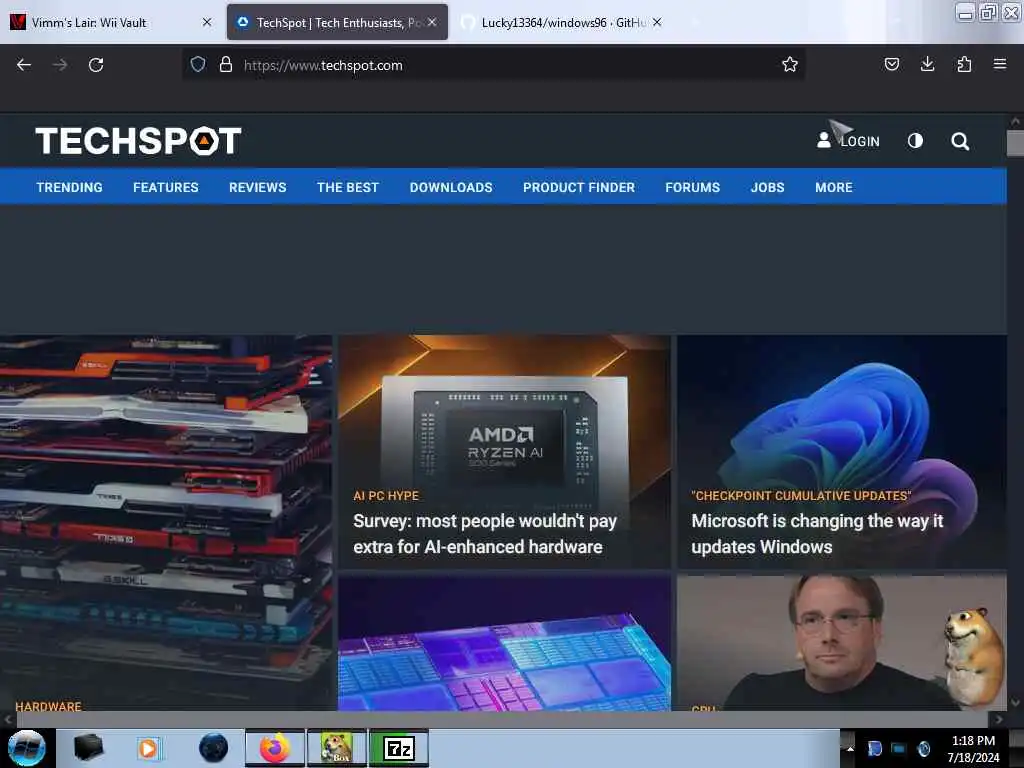The image size is (1024, 768).
Task: Open the hamster Box taskbar app
Action: click(x=336, y=748)
